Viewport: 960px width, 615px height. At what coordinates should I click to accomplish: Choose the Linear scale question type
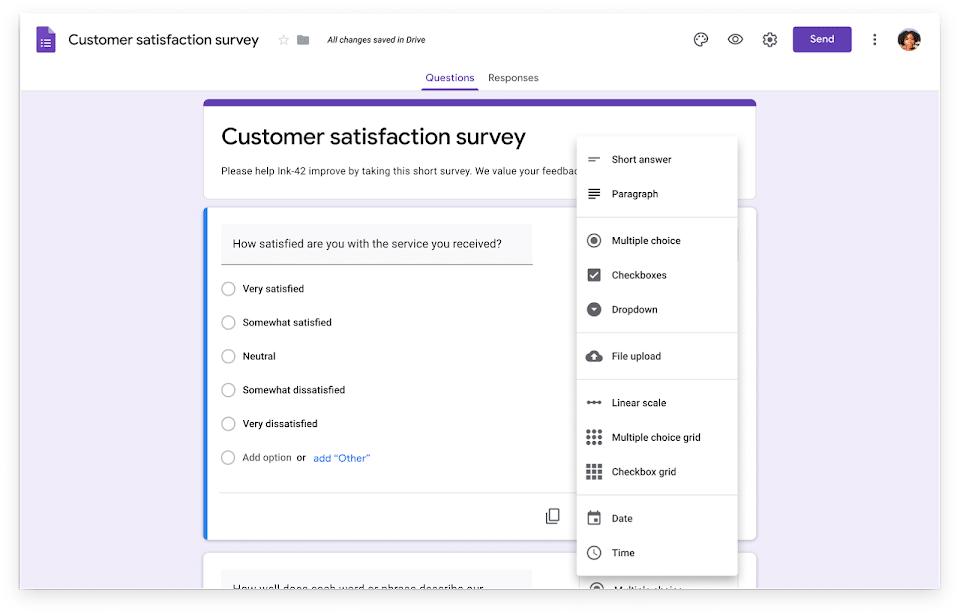pos(637,402)
